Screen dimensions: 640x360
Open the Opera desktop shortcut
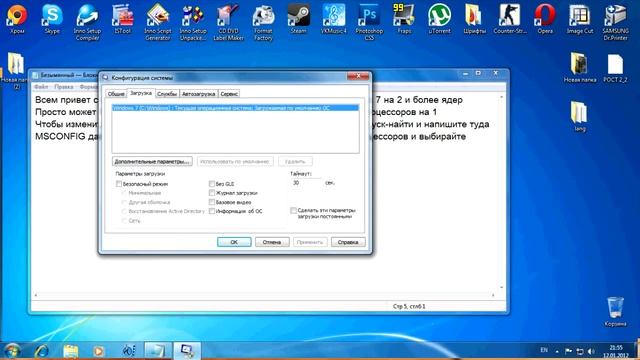pyautogui.click(x=545, y=18)
